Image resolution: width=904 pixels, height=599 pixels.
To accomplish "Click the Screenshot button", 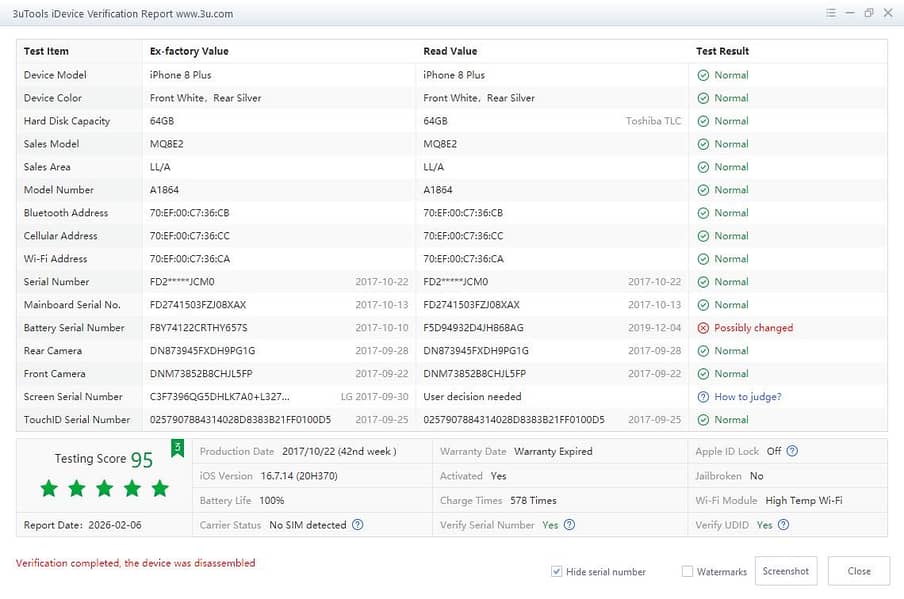I will point(786,571).
